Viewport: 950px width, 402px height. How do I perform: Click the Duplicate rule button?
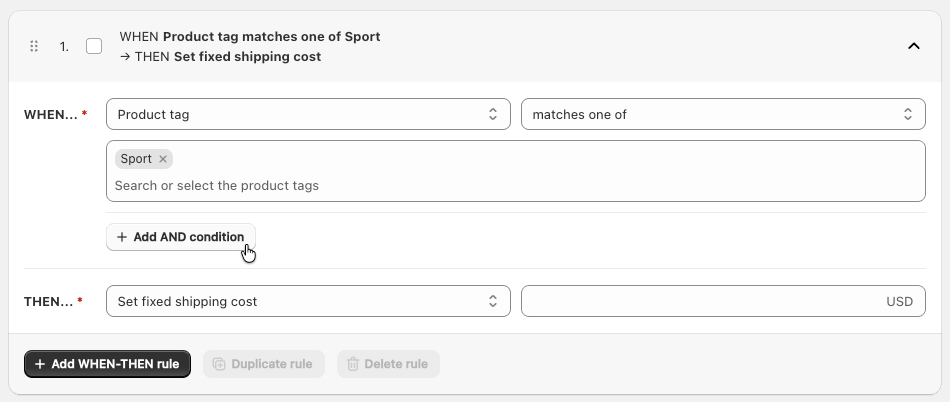click(264, 364)
